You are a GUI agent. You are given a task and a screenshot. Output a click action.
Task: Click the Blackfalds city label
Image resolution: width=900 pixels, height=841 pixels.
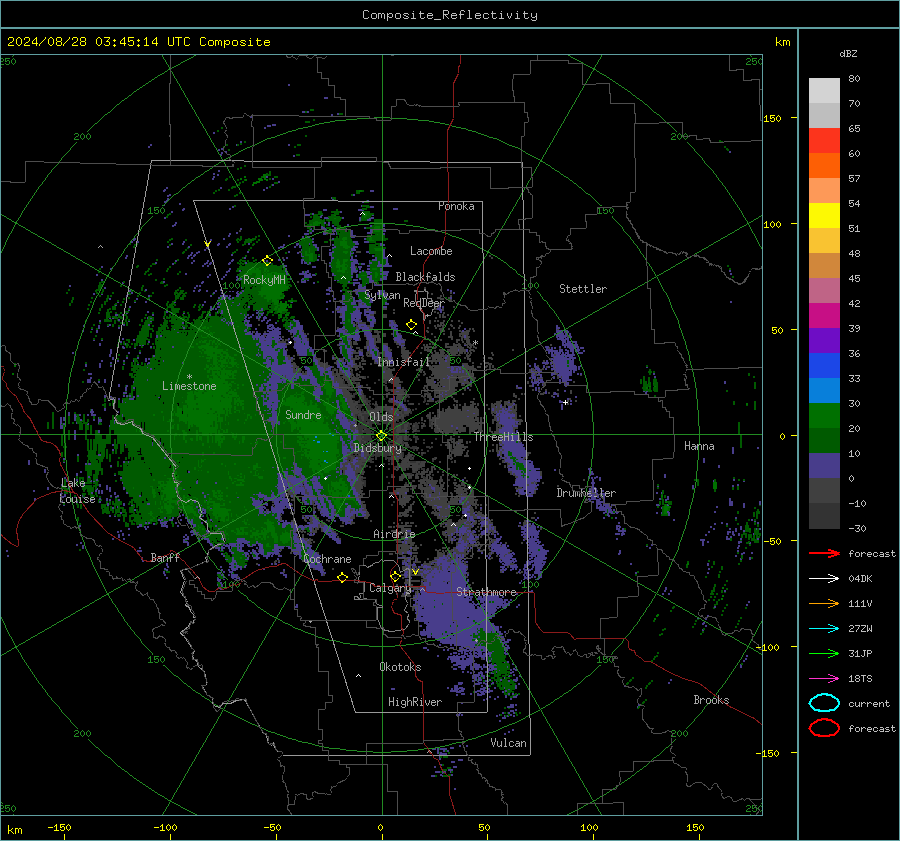click(425, 277)
